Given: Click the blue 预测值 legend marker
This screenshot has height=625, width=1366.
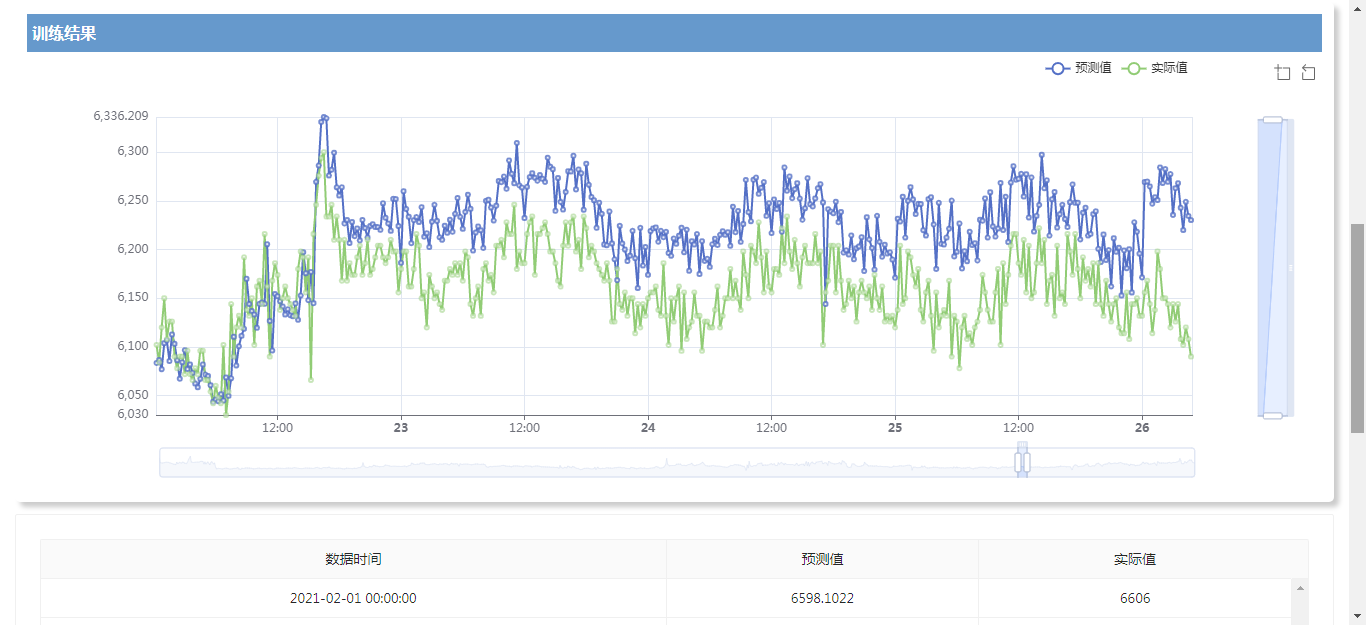Looking at the screenshot, I should tap(1058, 68).
